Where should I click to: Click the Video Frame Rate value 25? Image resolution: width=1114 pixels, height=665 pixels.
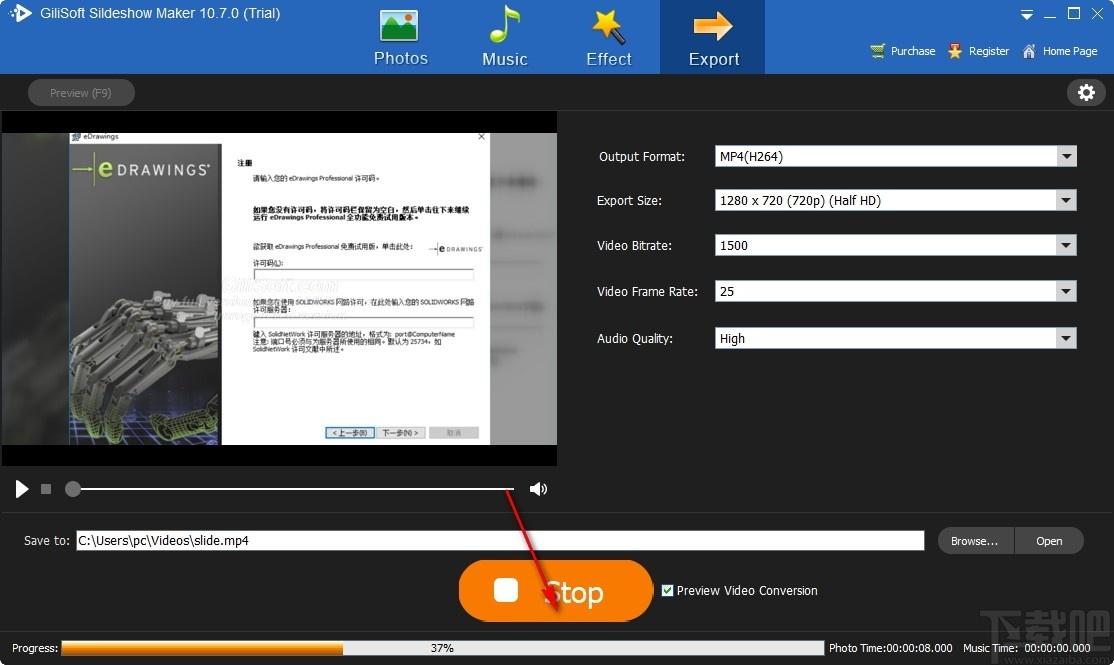pyautogui.click(x=727, y=291)
